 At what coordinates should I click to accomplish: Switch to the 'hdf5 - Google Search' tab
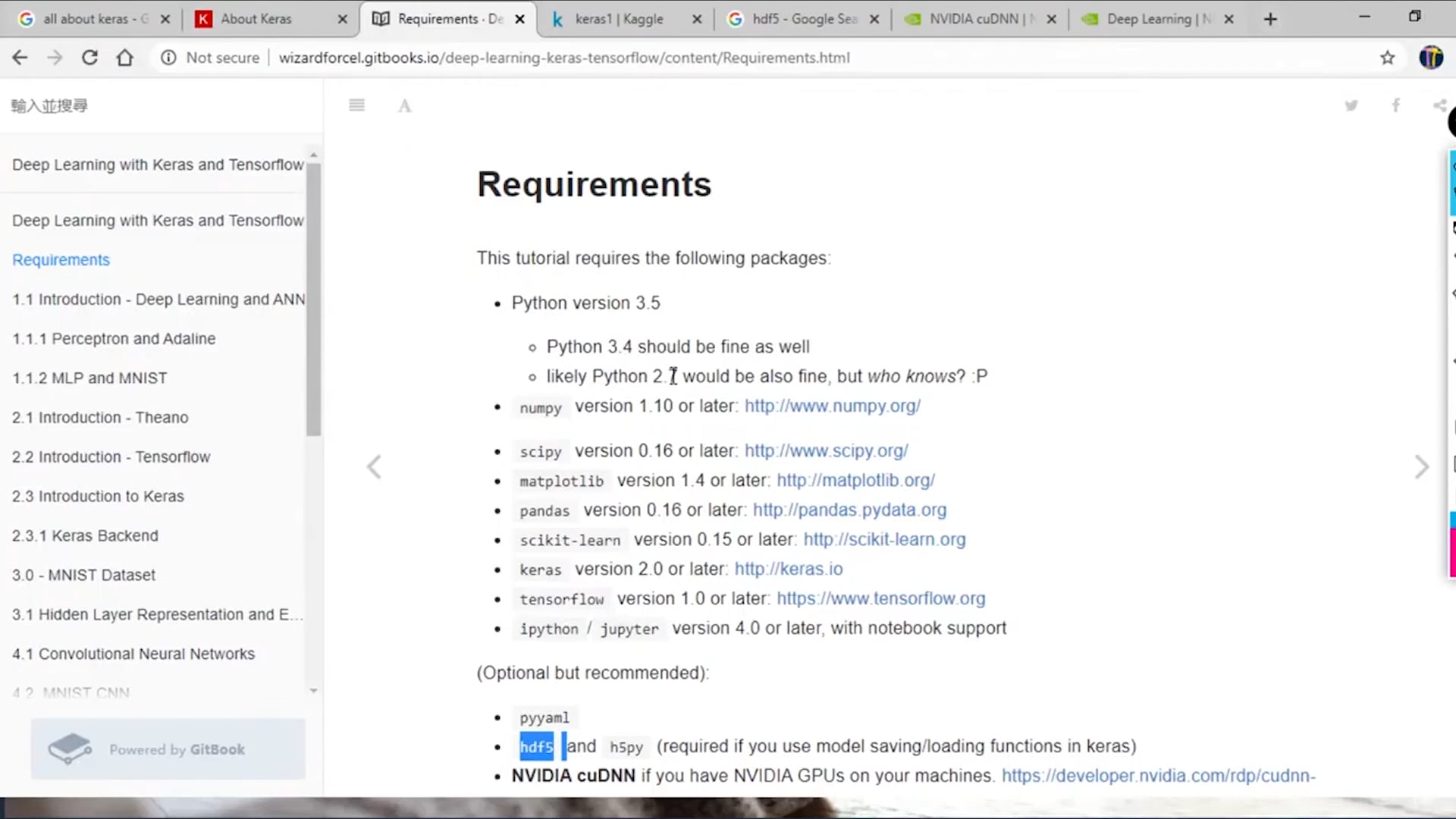click(804, 19)
